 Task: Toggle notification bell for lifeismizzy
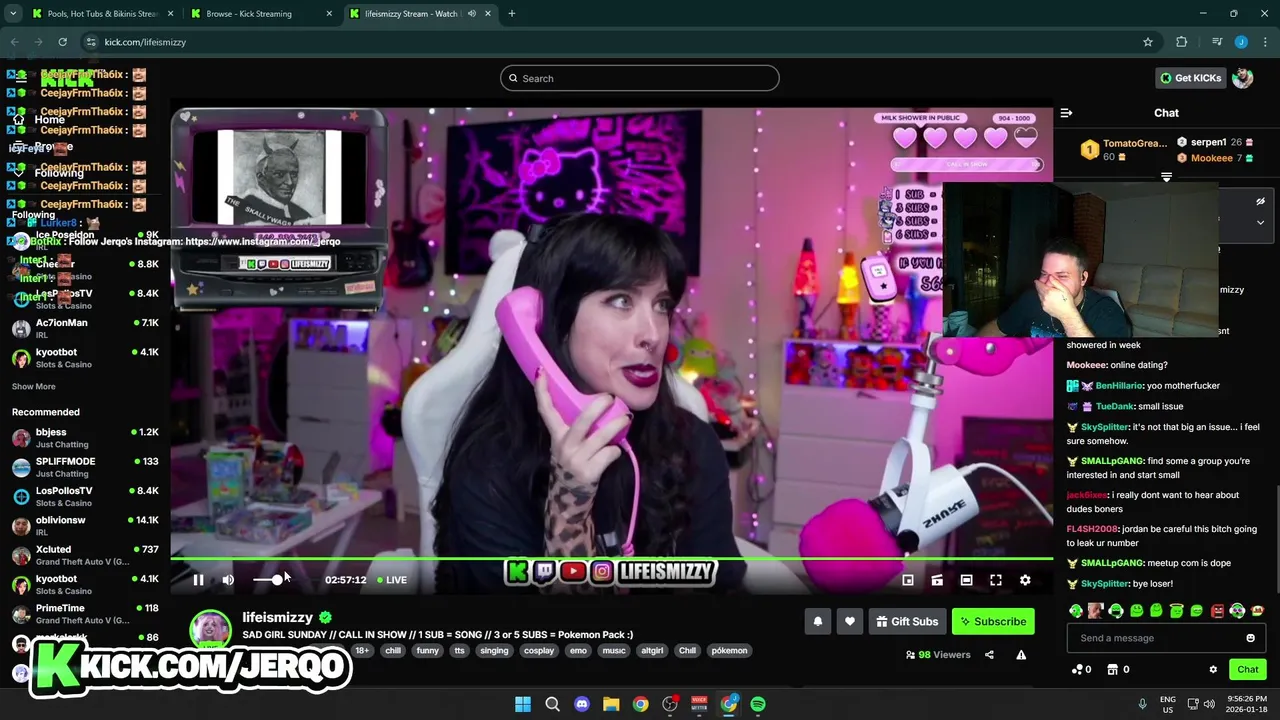pyautogui.click(x=817, y=621)
